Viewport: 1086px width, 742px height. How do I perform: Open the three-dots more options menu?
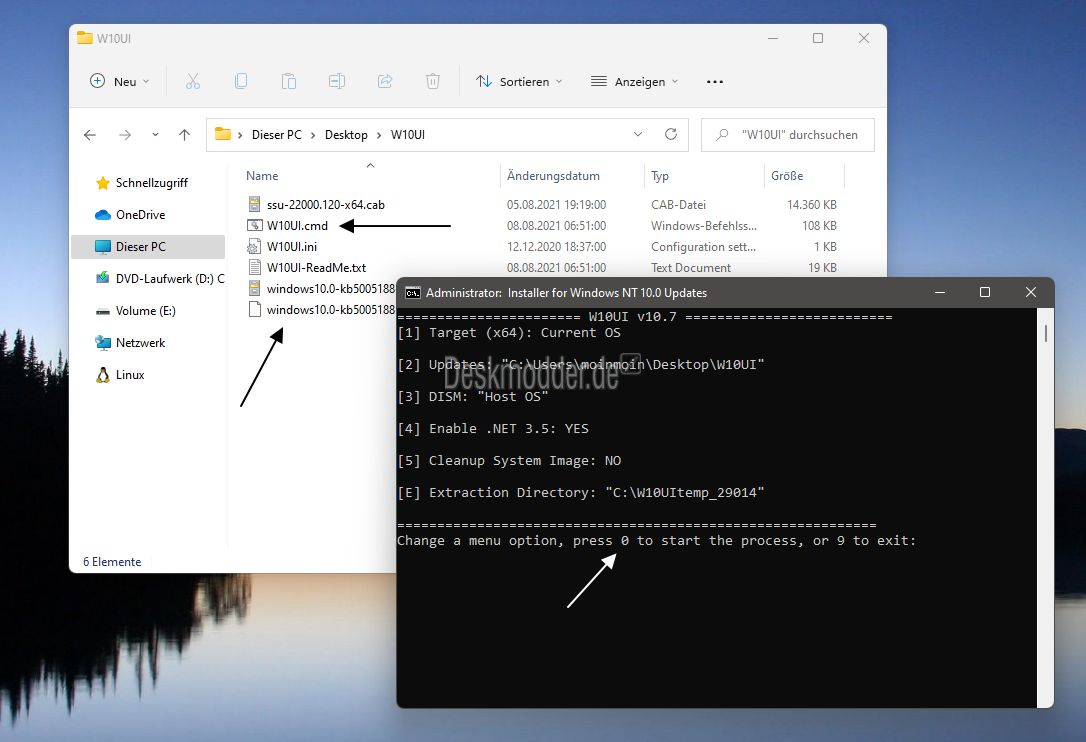click(715, 82)
